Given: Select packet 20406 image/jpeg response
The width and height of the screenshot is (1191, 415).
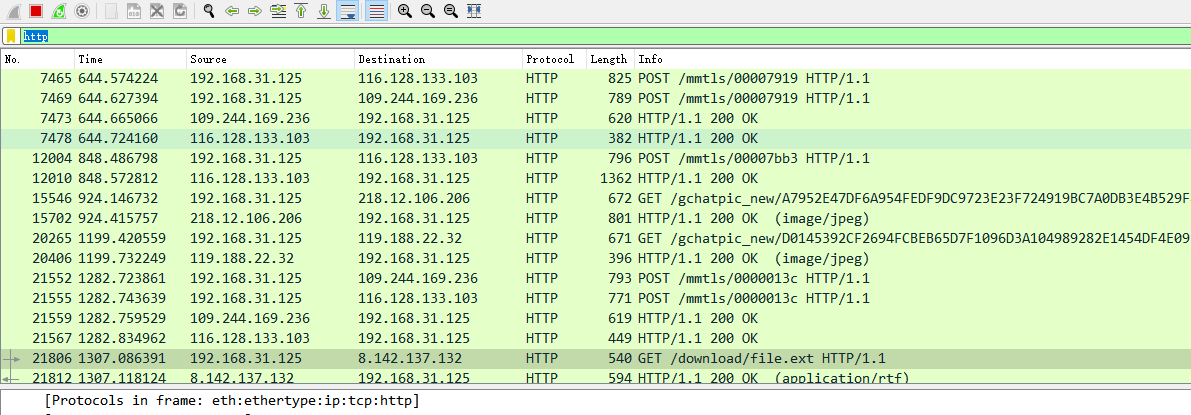Looking at the screenshot, I should pyautogui.click(x=596, y=258).
